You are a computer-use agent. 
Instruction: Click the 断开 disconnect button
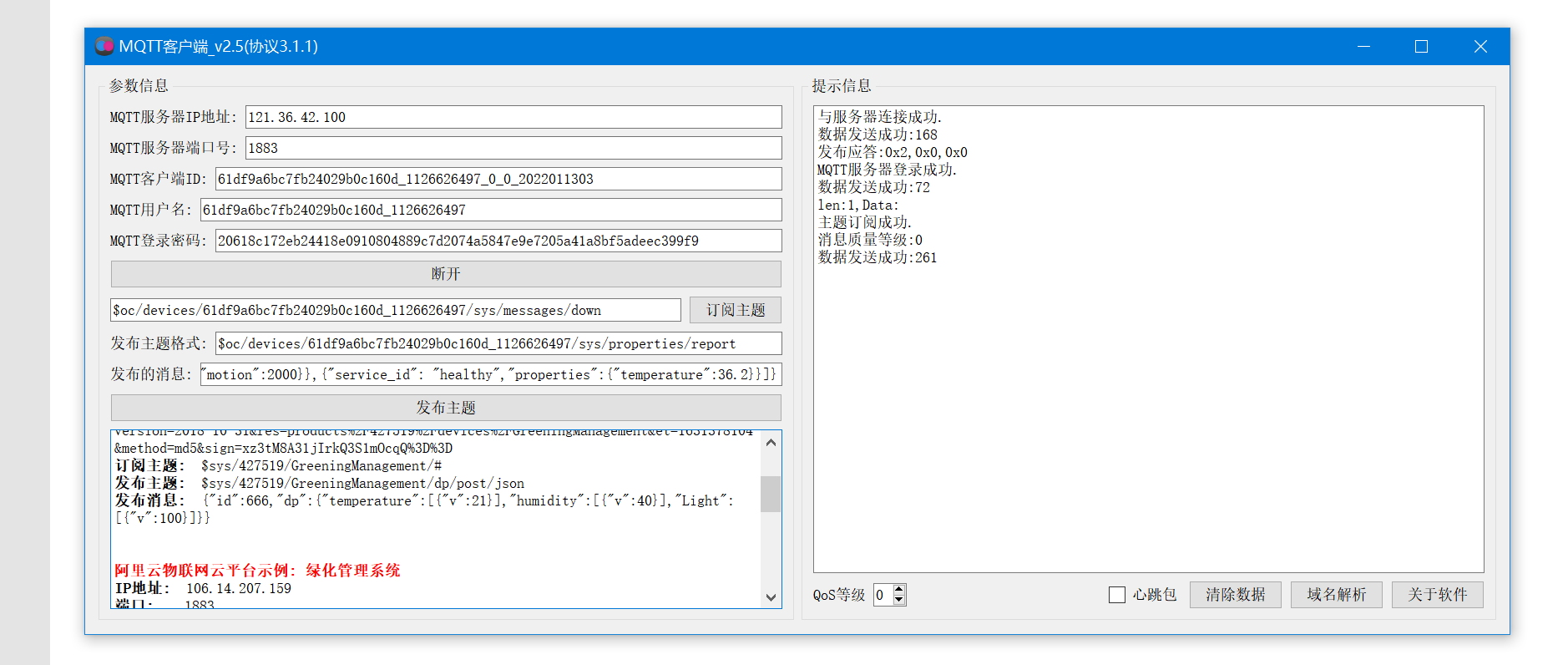pos(446,274)
